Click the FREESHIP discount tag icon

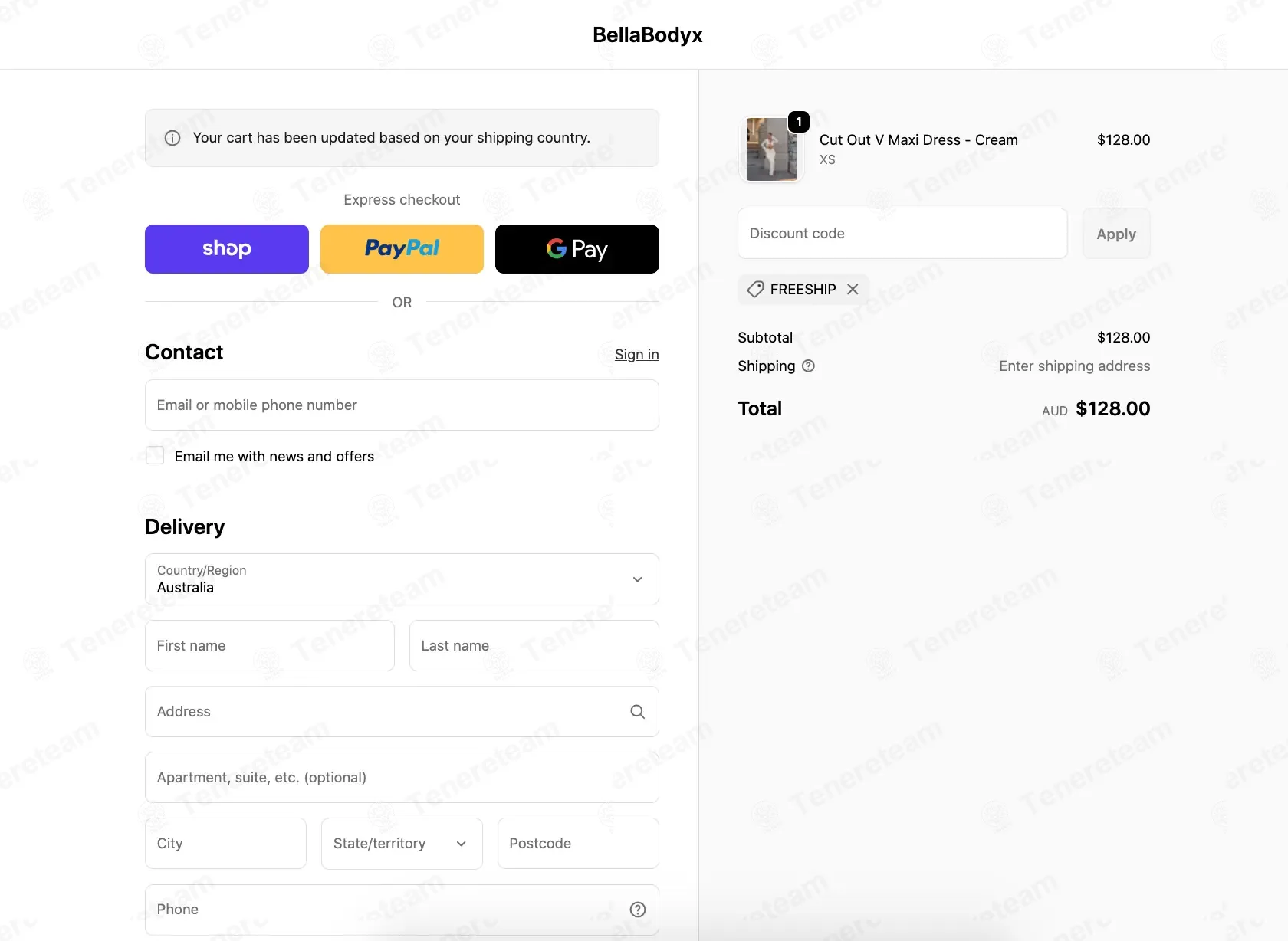click(756, 289)
